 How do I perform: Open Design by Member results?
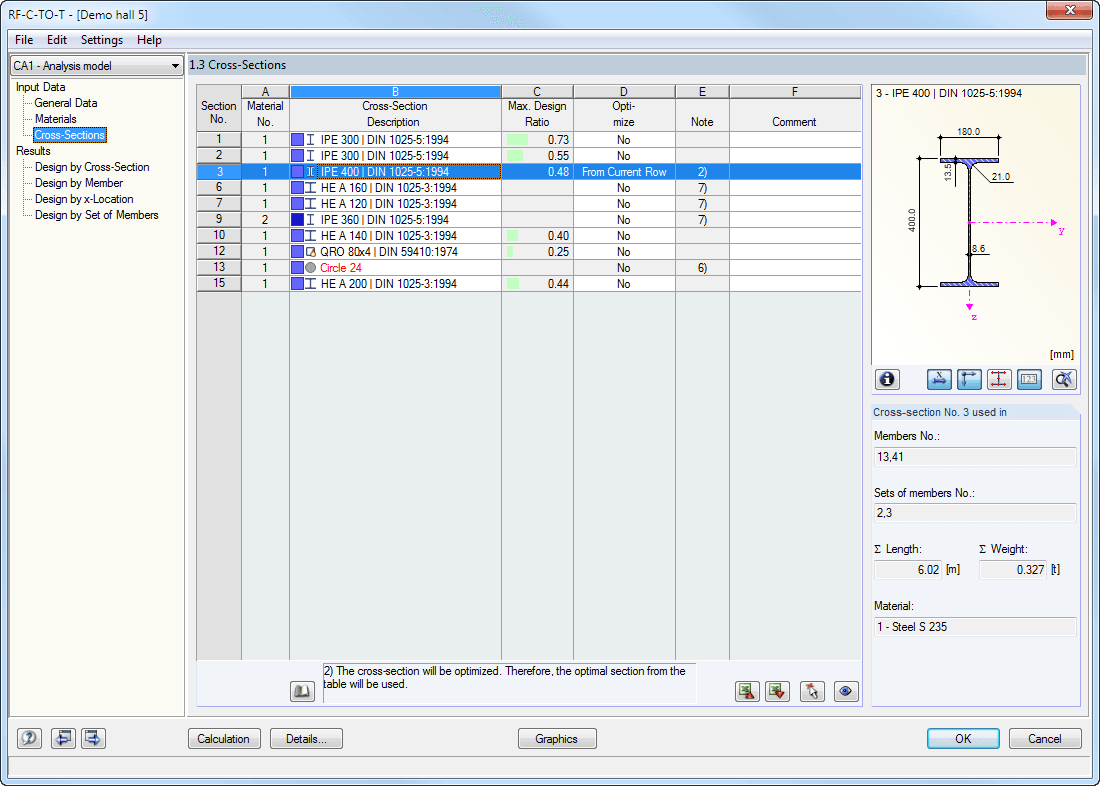click(79, 183)
